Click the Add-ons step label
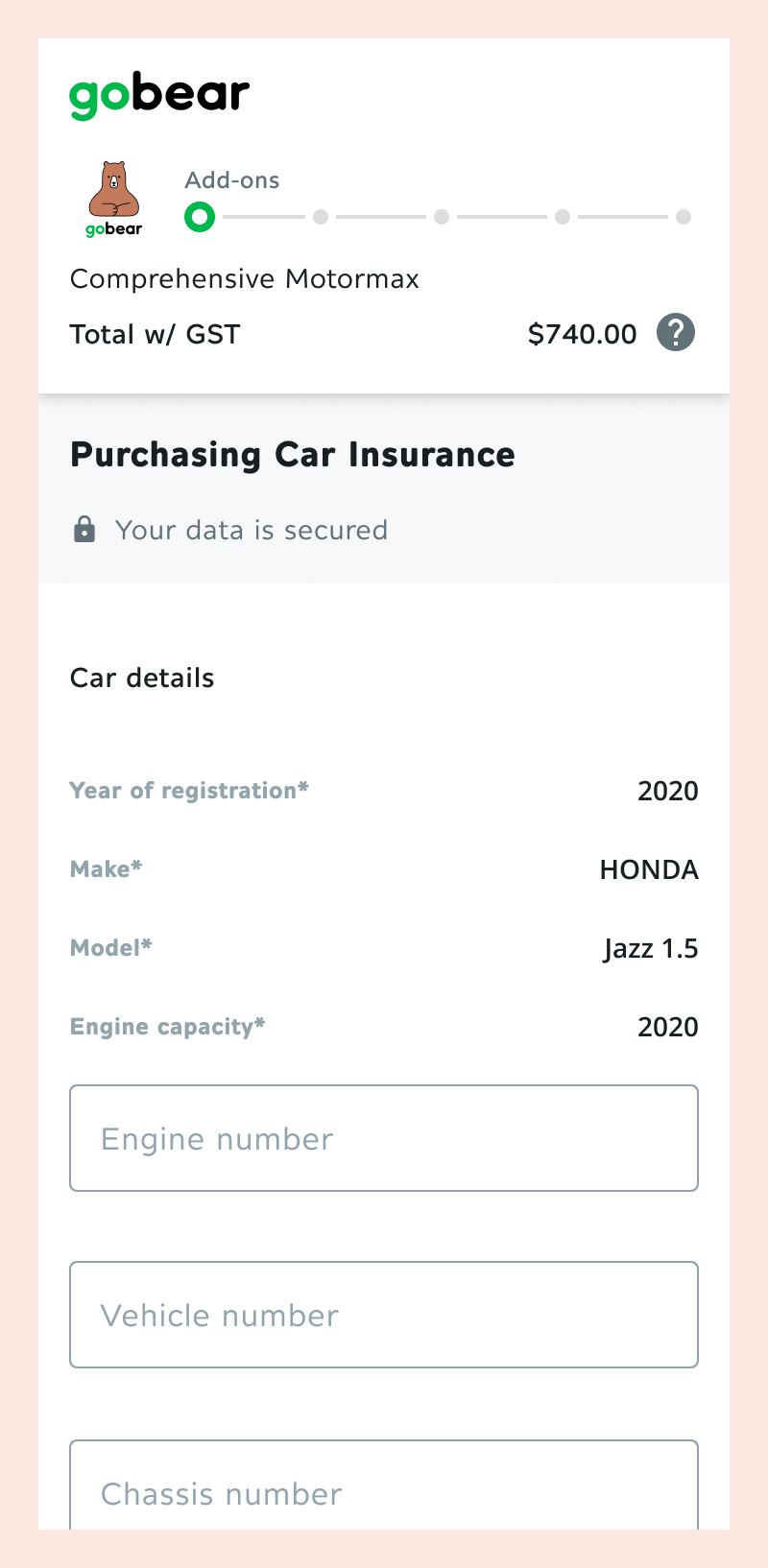The image size is (768, 1568). click(x=232, y=180)
